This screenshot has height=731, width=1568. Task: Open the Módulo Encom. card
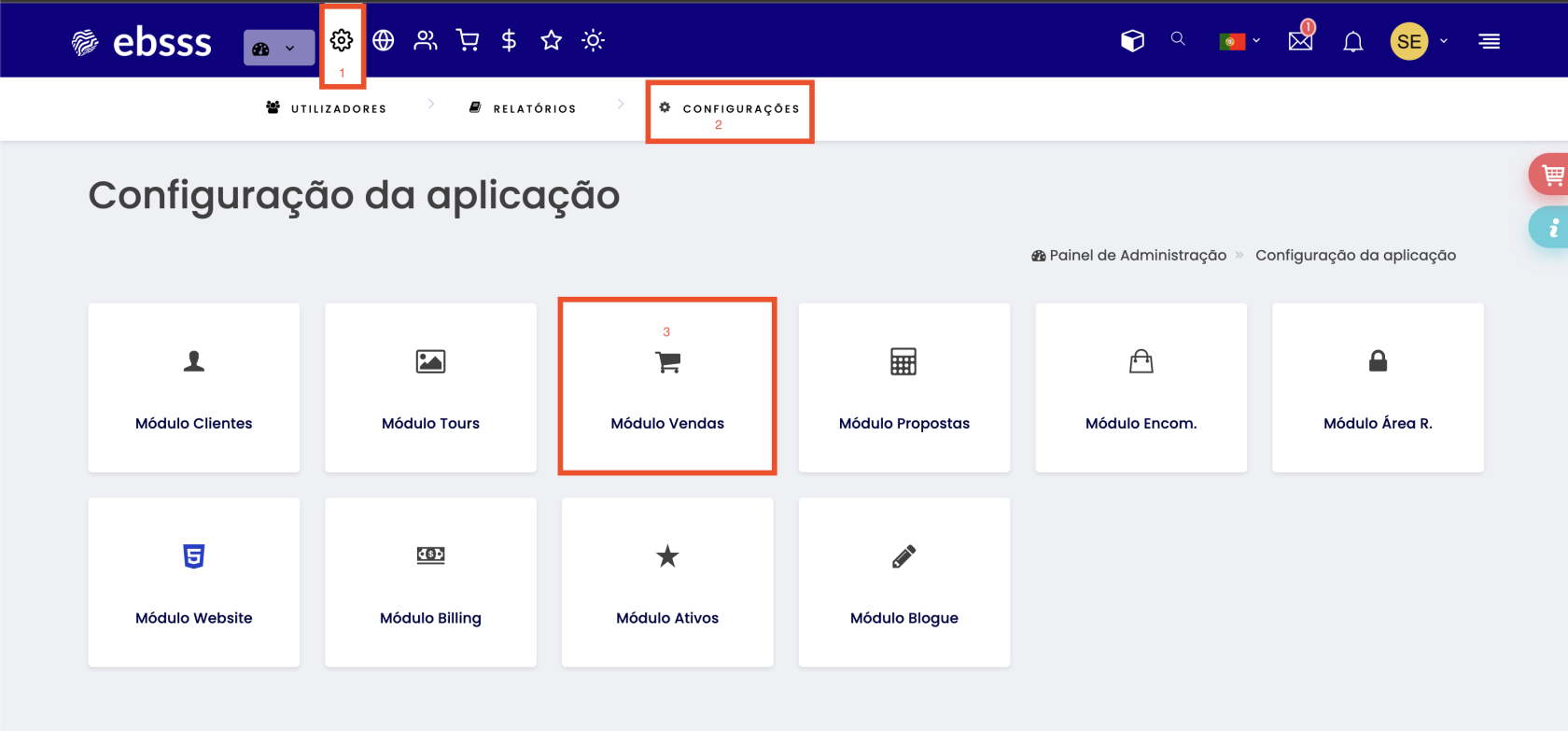(x=1141, y=387)
